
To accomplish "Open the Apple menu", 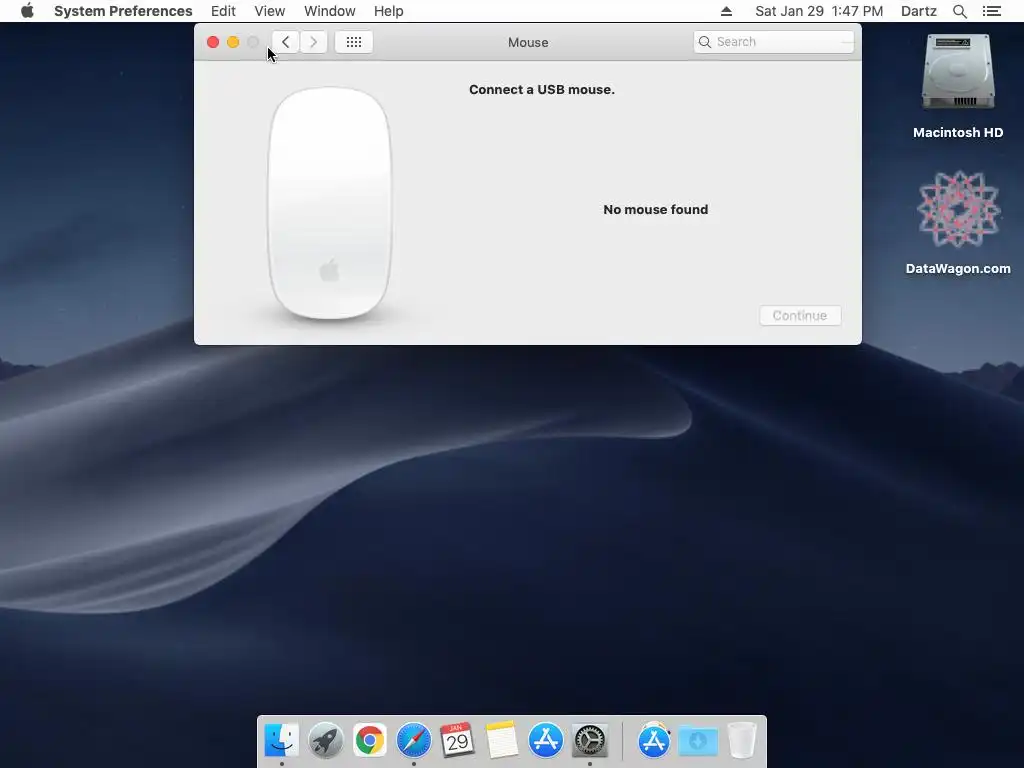I will point(27,11).
